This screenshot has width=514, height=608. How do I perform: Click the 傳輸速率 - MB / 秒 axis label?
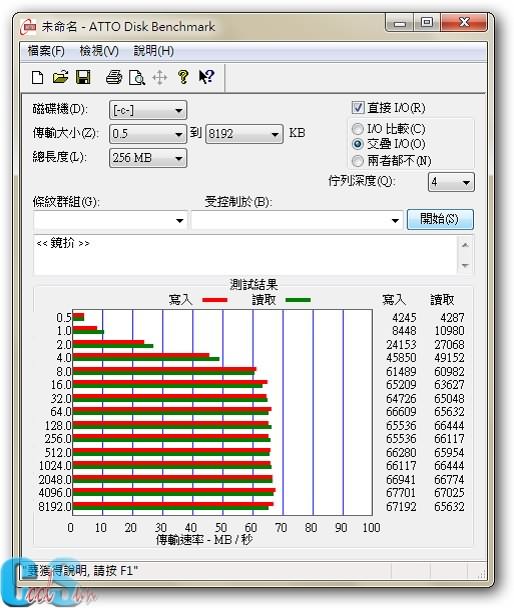pos(204,539)
